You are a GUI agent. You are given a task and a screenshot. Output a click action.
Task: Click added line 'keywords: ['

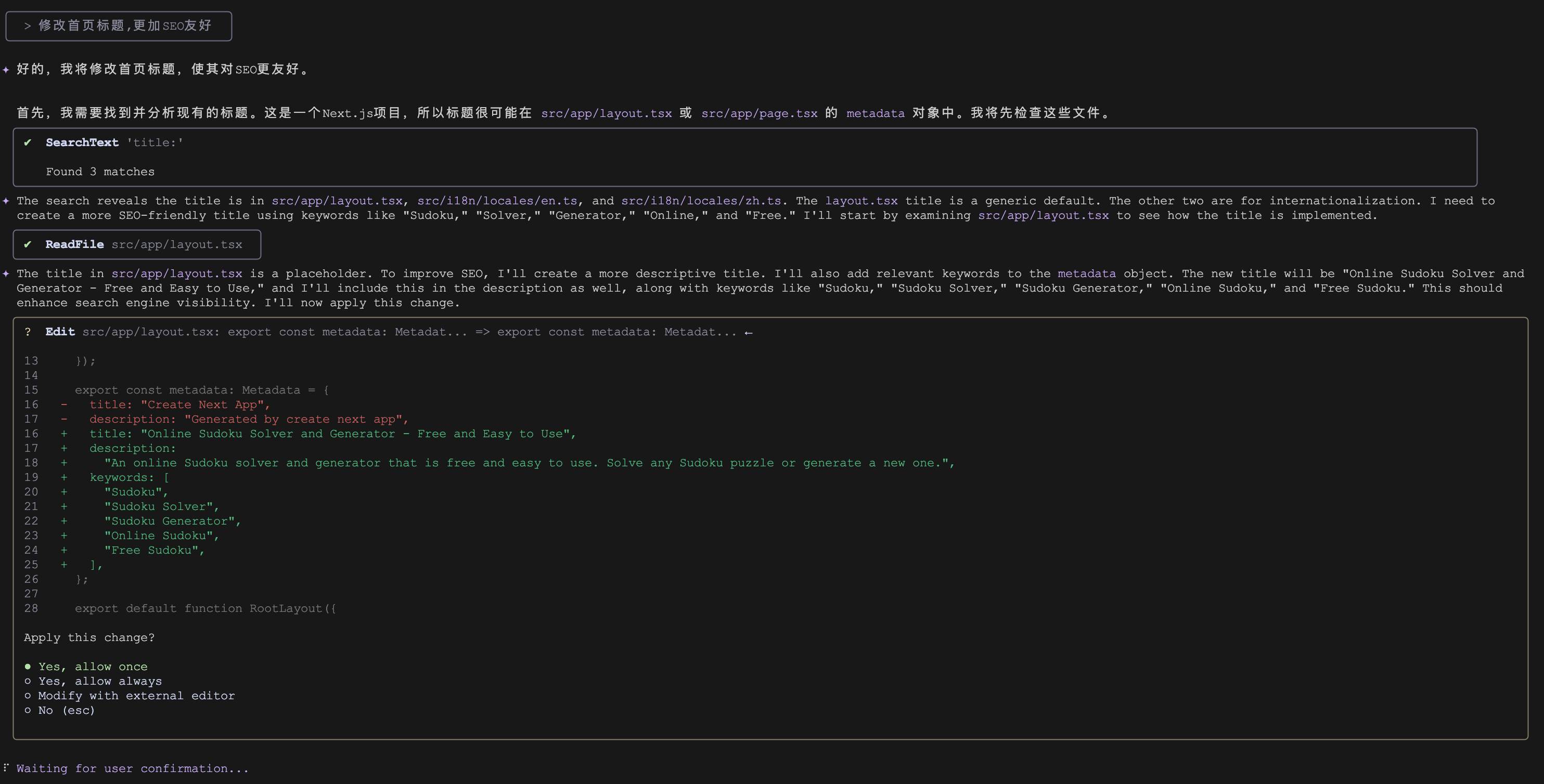(x=130, y=477)
